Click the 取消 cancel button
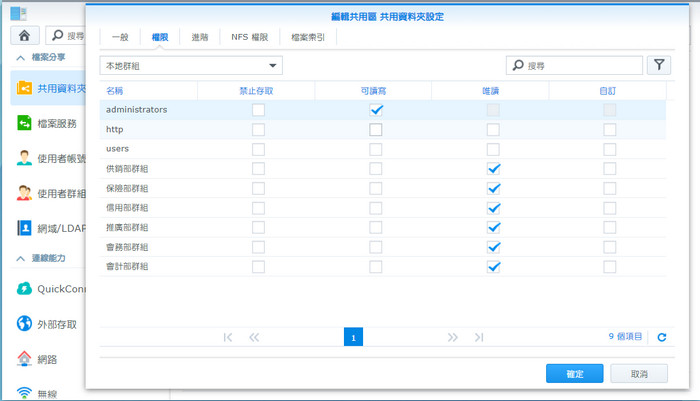Viewport: 700px width, 401px height. (639, 373)
